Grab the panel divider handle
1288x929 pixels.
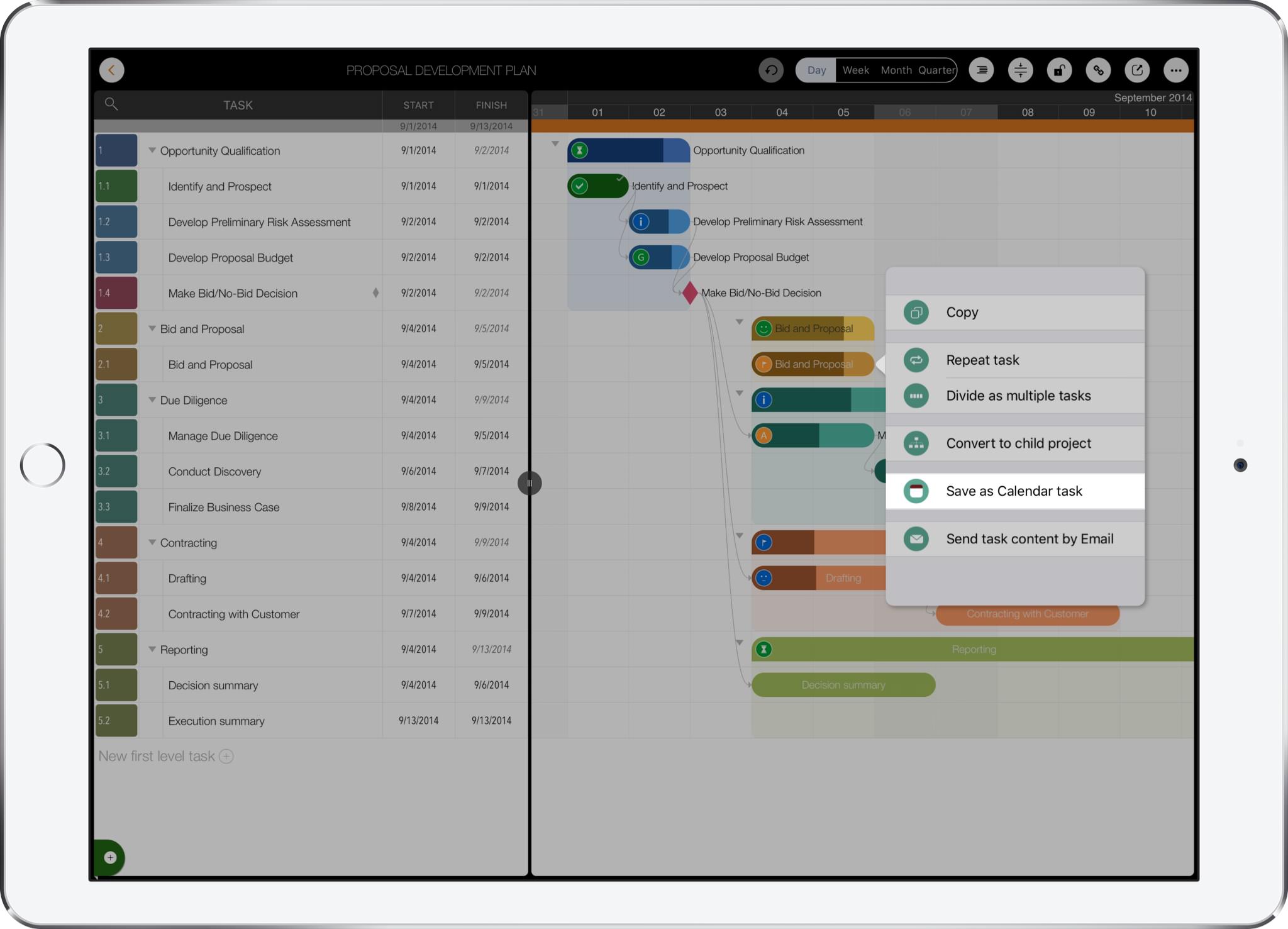tap(530, 483)
